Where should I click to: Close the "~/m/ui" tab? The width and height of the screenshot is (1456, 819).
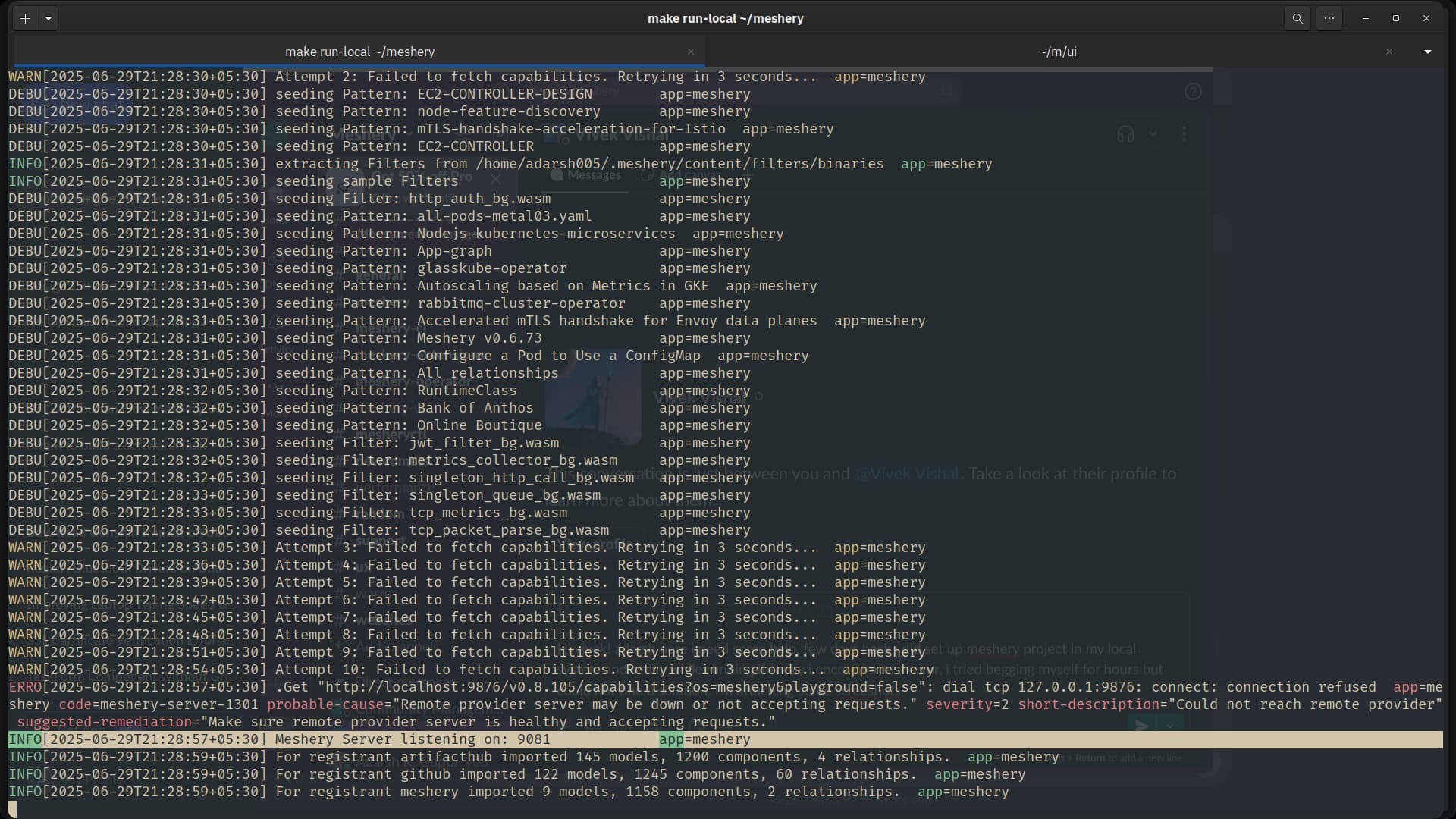(x=1389, y=52)
